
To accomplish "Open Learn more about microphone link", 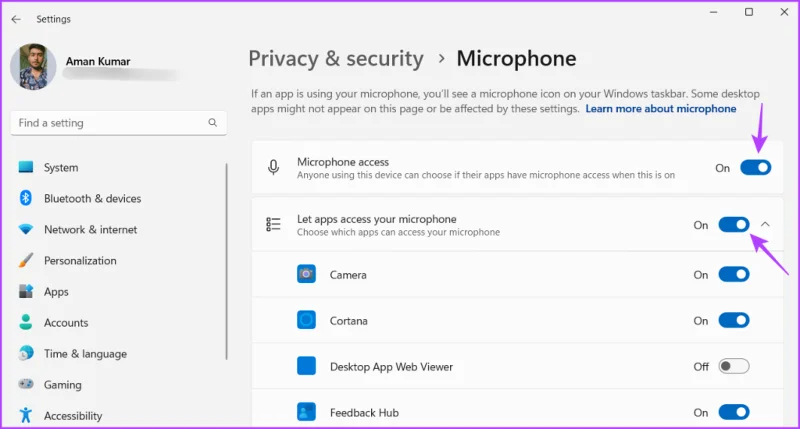I will 661,109.
